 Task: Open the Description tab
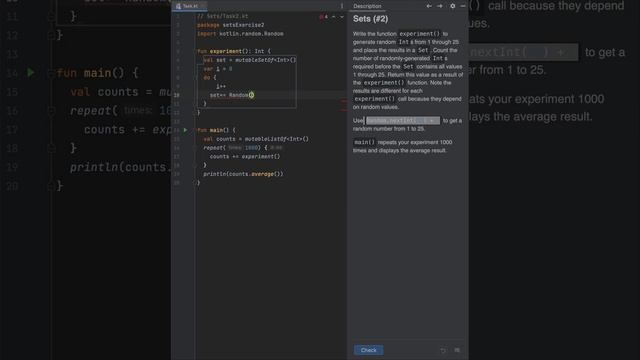click(367, 6)
